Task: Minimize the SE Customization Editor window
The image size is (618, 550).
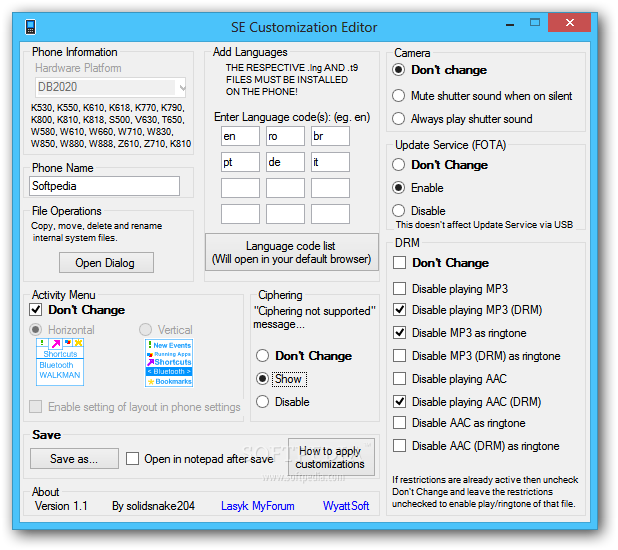Action: click(x=510, y=24)
